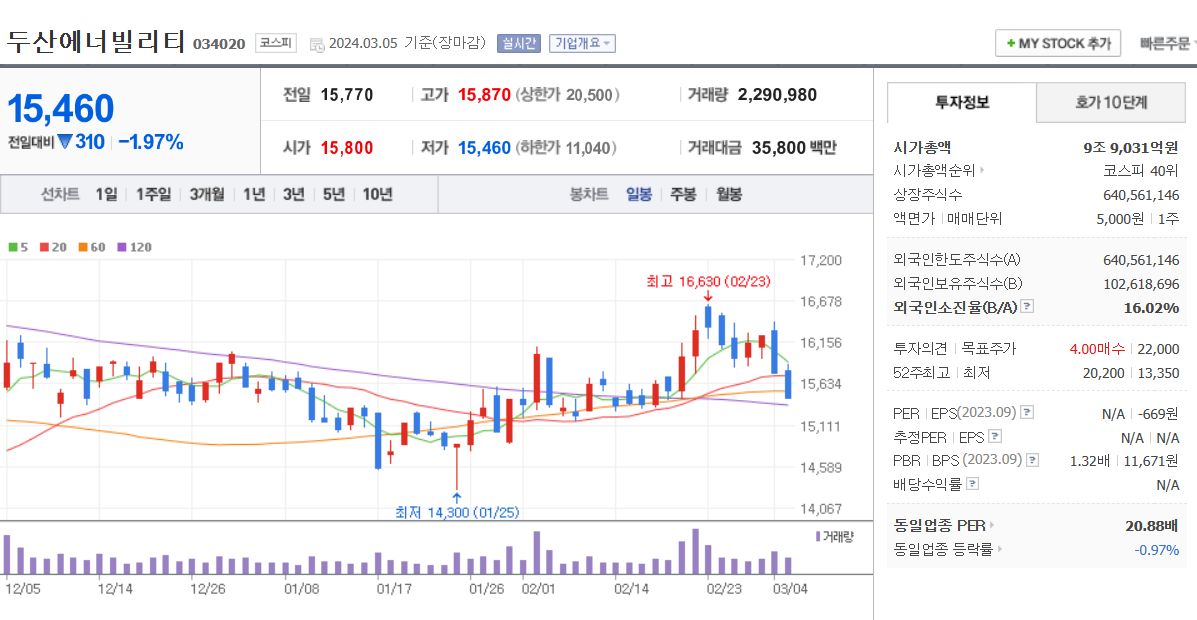This screenshot has width=1197, height=620.
Task: Click the red 20-day moving average legend square
Action: [x=44, y=247]
